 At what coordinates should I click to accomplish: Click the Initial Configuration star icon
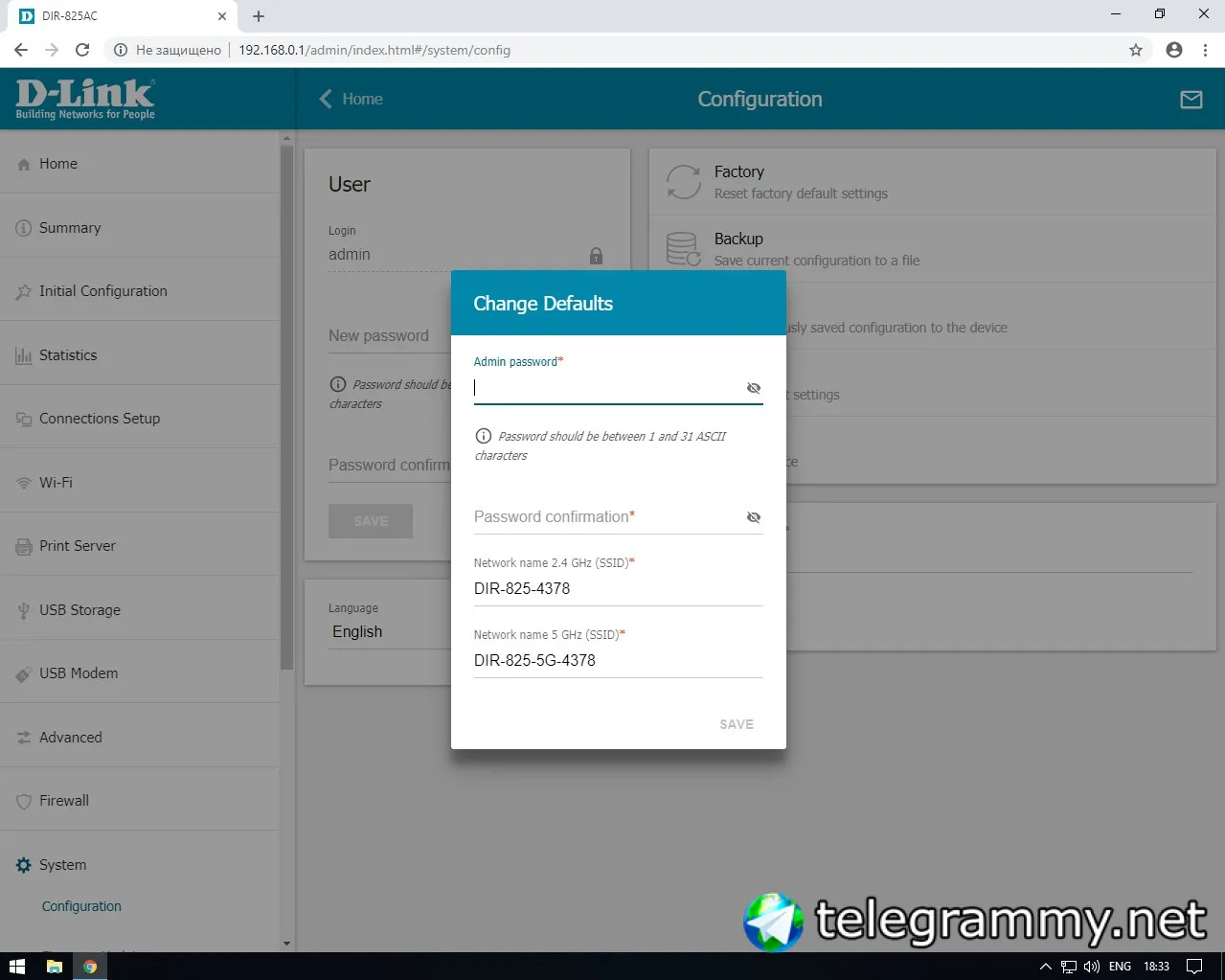click(24, 292)
